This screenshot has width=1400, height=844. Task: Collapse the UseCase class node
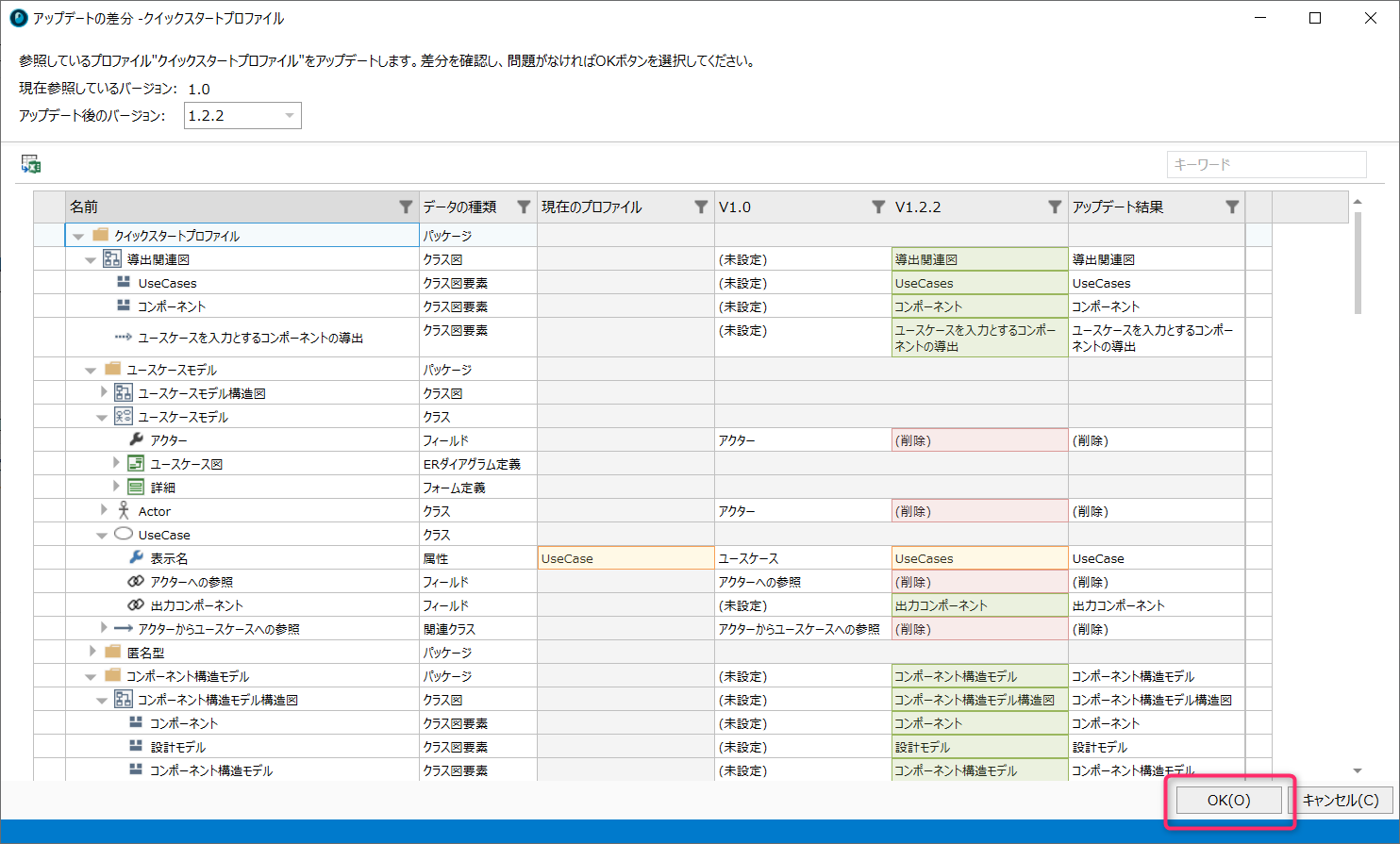click(102, 535)
